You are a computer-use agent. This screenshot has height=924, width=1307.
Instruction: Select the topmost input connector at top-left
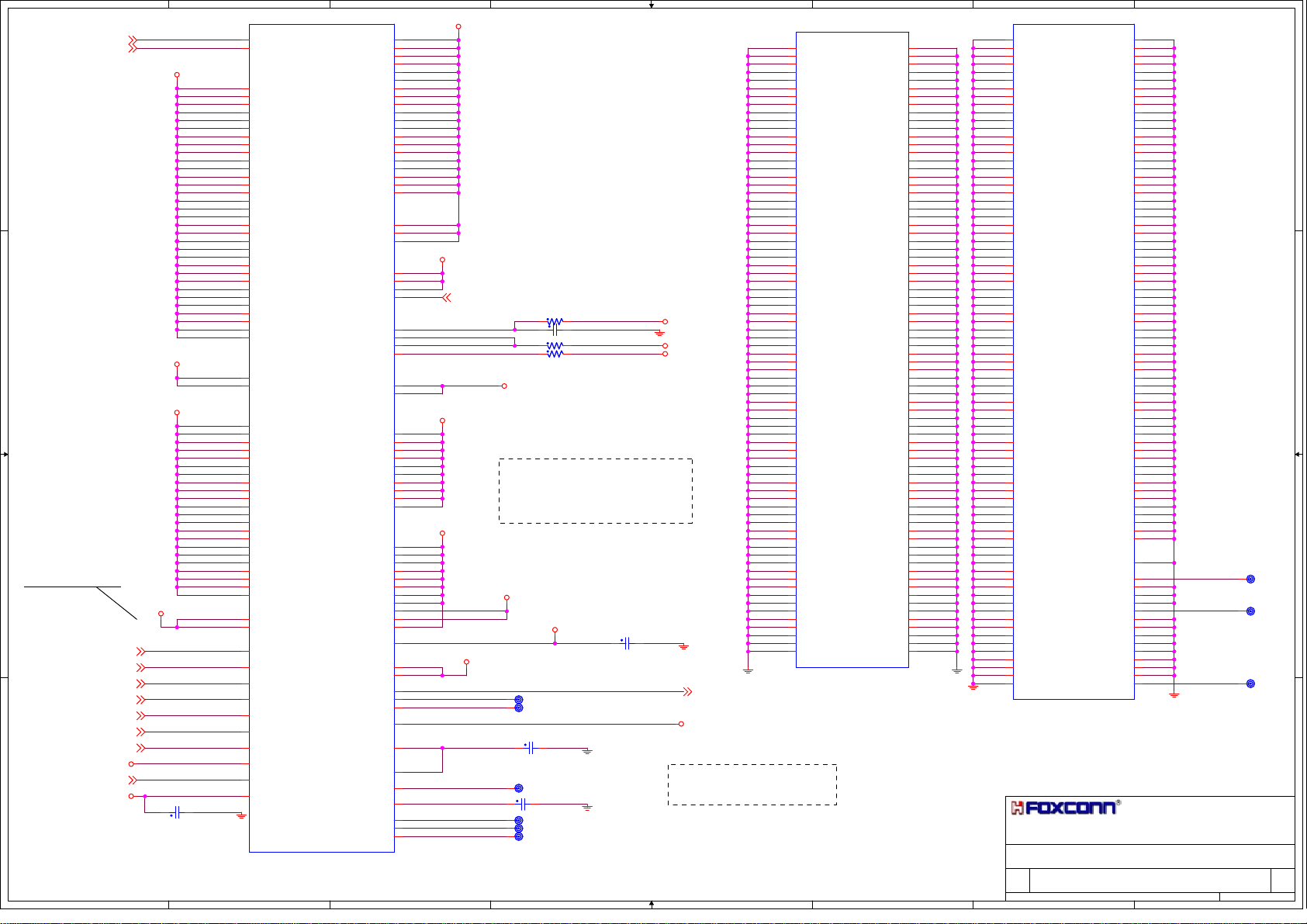click(133, 40)
